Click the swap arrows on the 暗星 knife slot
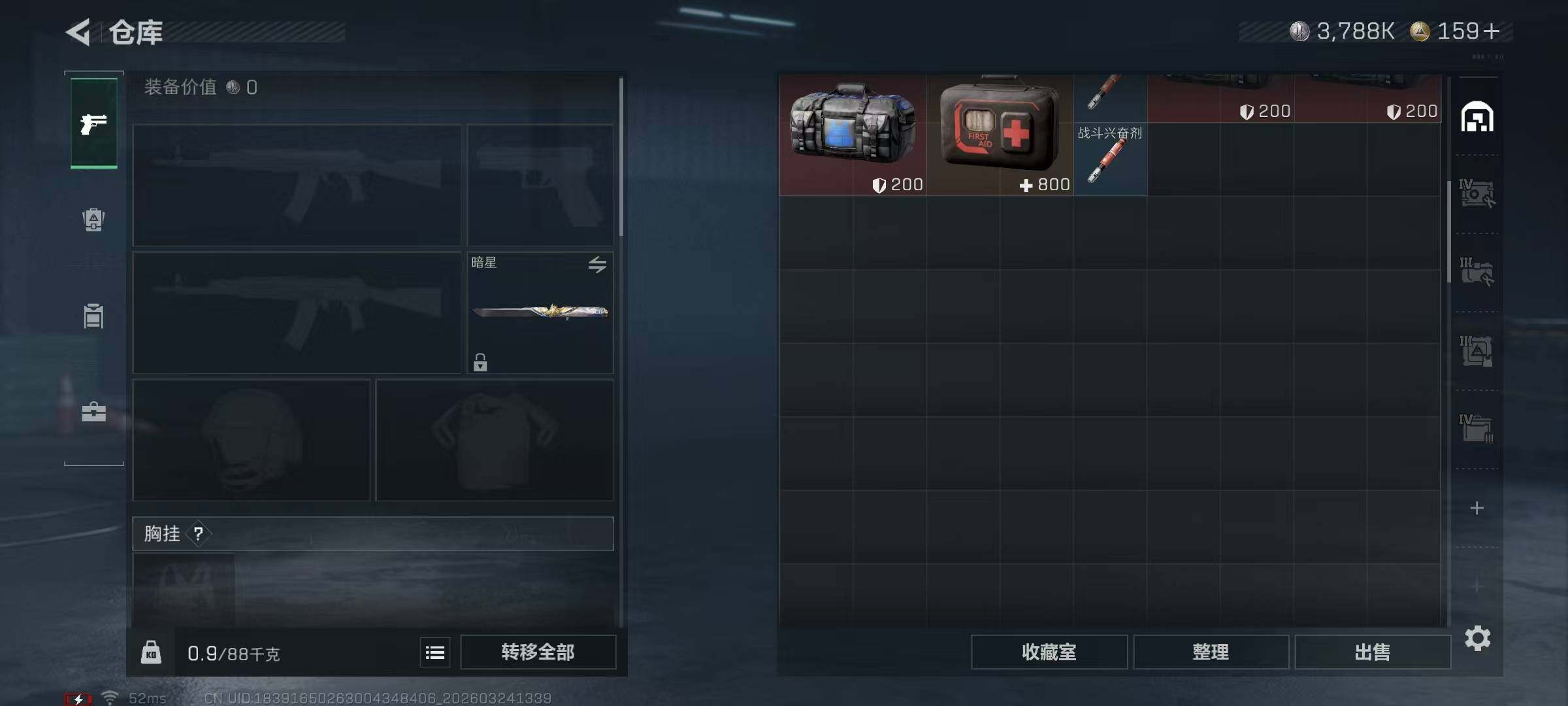The image size is (1568, 706). point(597,265)
